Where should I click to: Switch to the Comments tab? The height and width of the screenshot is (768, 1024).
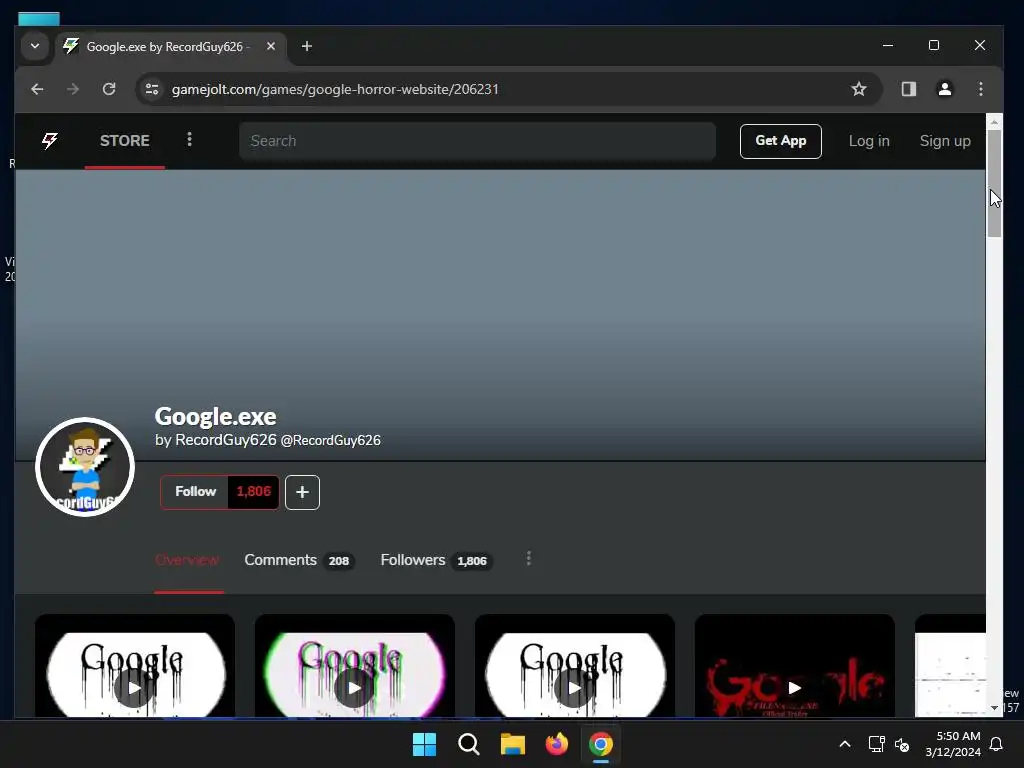tap(299, 560)
